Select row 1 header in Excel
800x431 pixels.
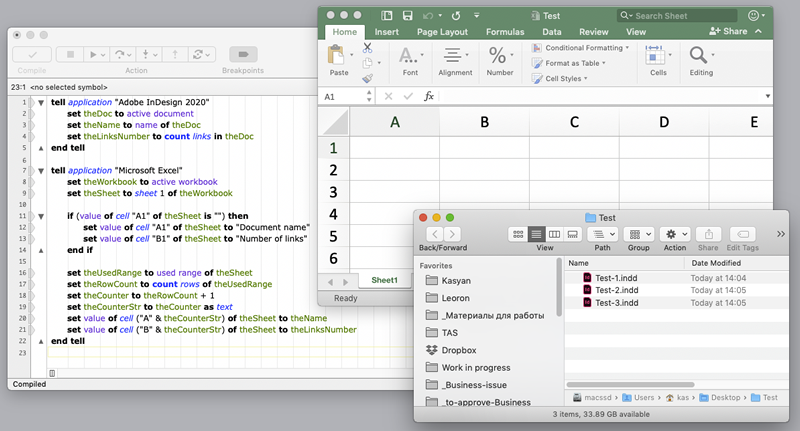[334, 148]
